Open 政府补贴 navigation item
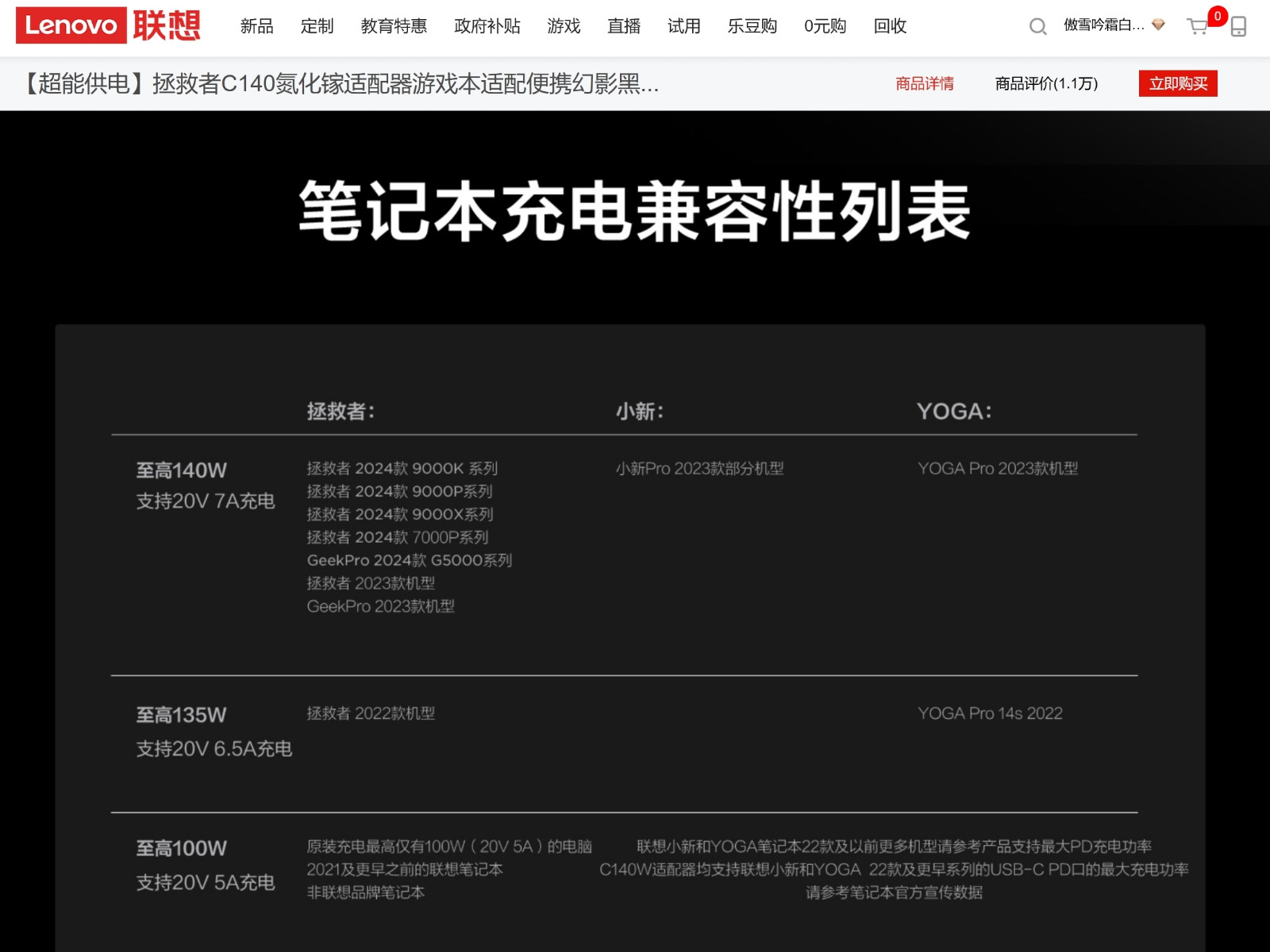The width and height of the screenshot is (1270, 952). pyautogui.click(x=487, y=26)
